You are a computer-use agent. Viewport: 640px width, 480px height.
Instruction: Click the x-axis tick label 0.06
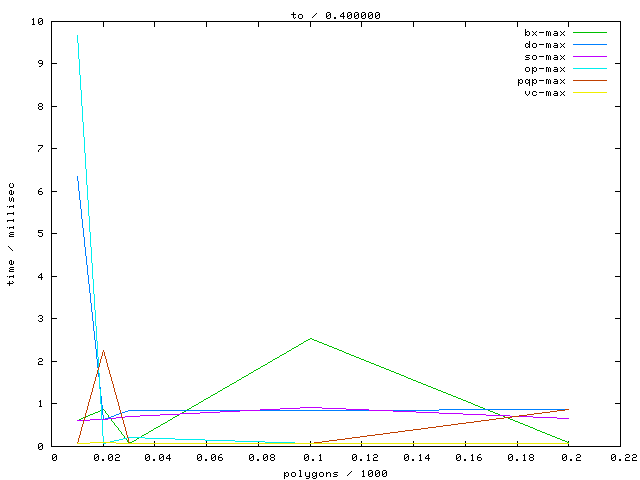(x=208, y=457)
